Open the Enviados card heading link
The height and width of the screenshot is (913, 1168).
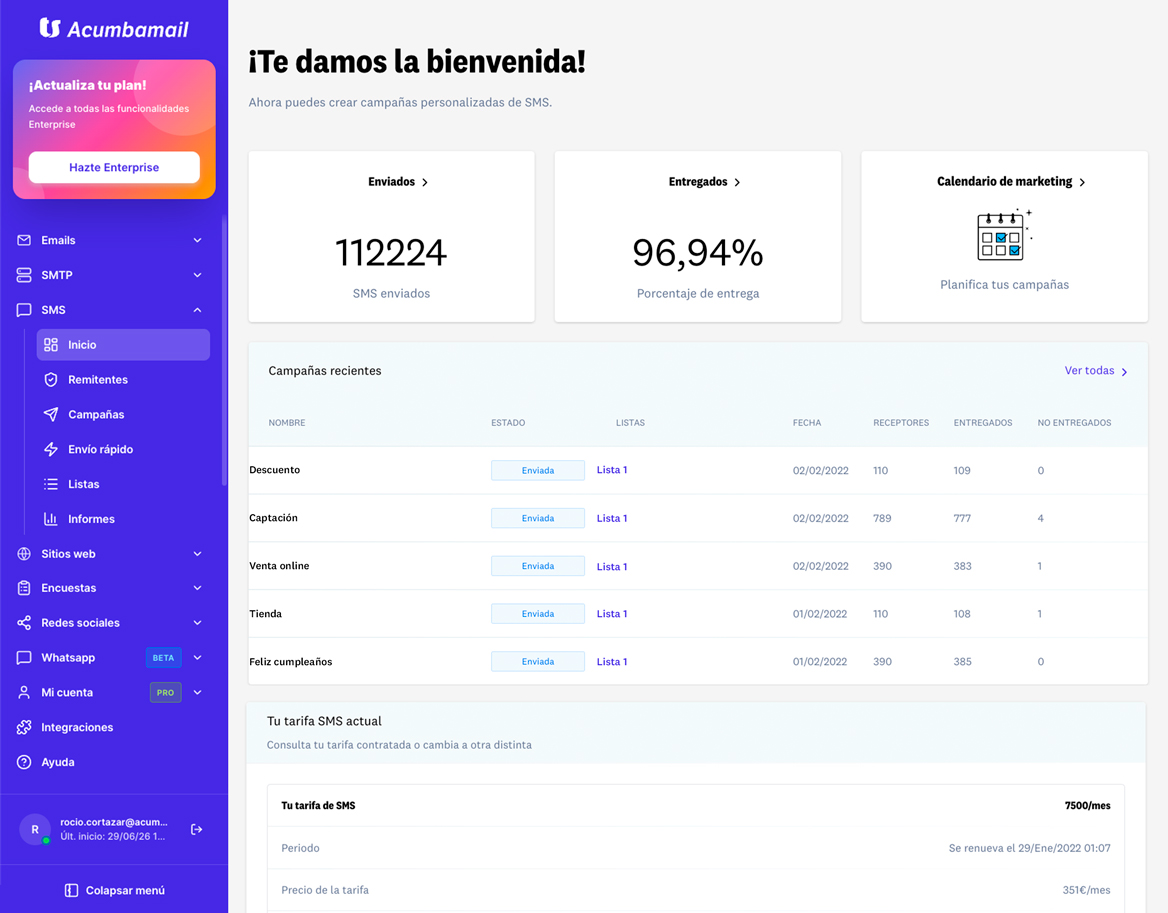click(x=398, y=182)
